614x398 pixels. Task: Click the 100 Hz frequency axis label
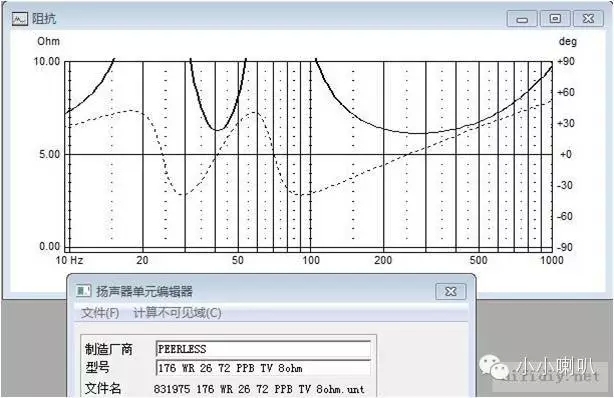pos(311,260)
